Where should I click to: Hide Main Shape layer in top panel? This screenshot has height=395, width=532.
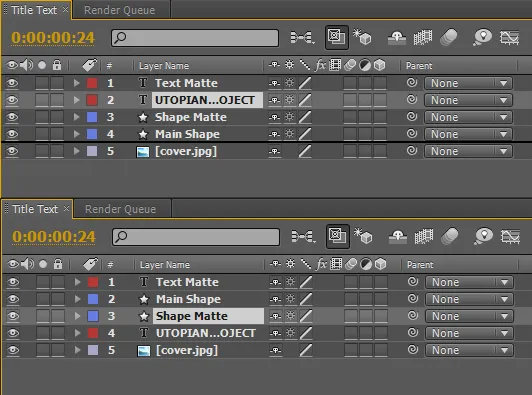point(12,134)
